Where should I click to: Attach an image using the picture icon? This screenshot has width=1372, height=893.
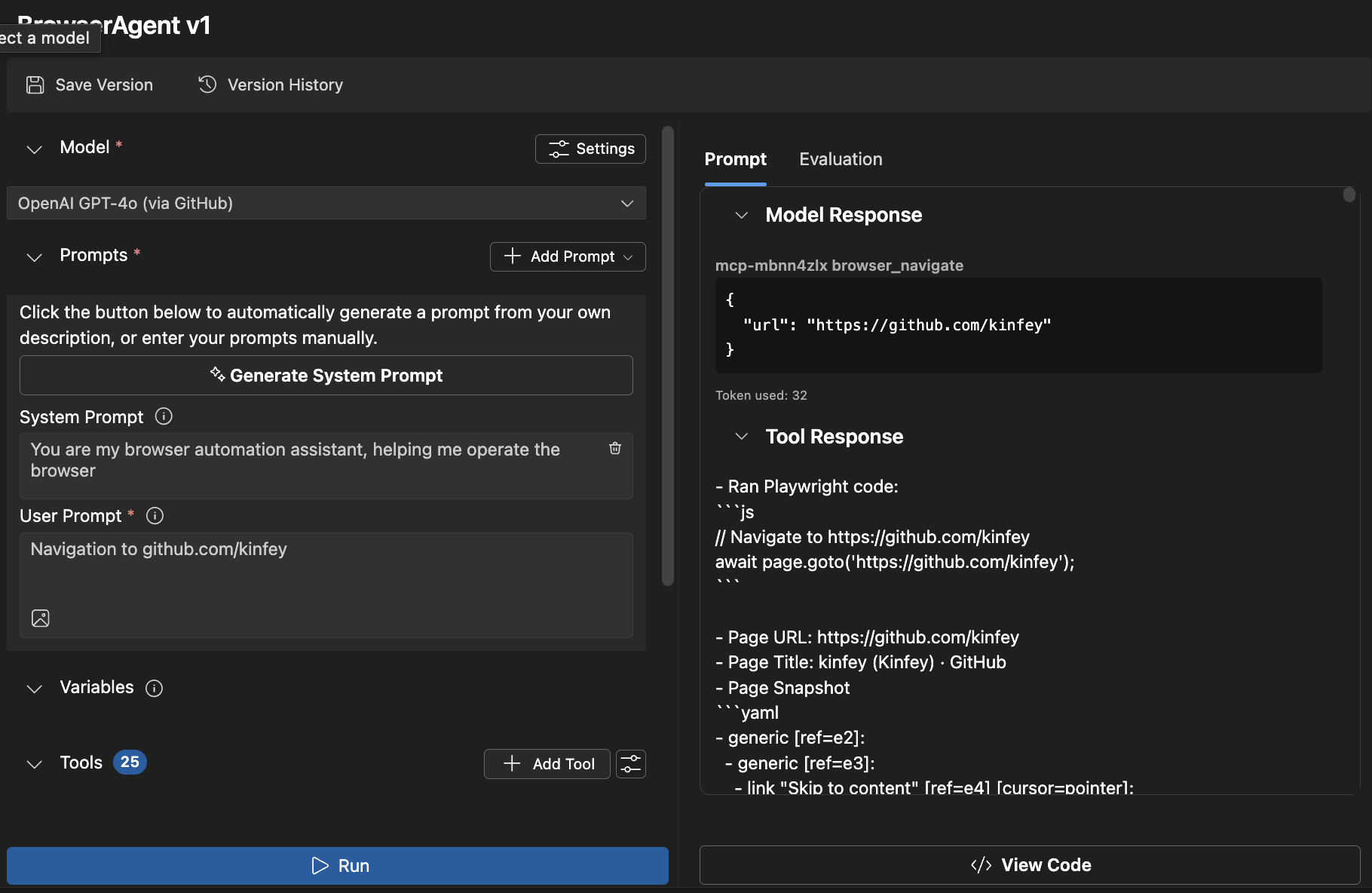41,618
